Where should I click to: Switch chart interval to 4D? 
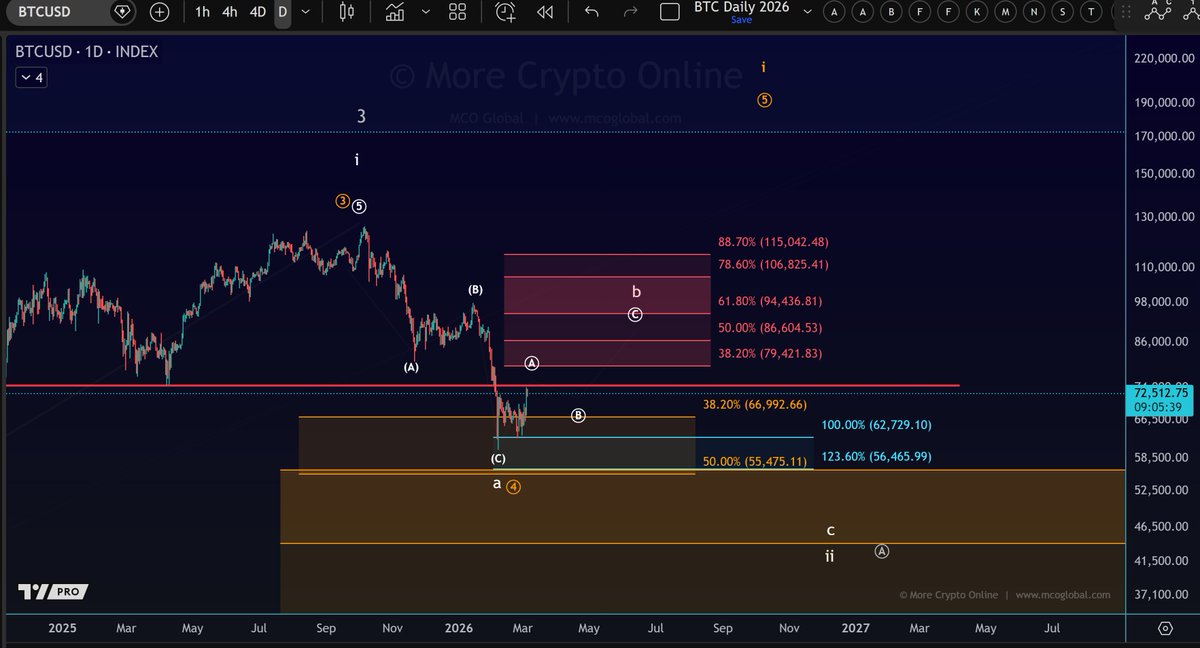[x=258, y=12]
